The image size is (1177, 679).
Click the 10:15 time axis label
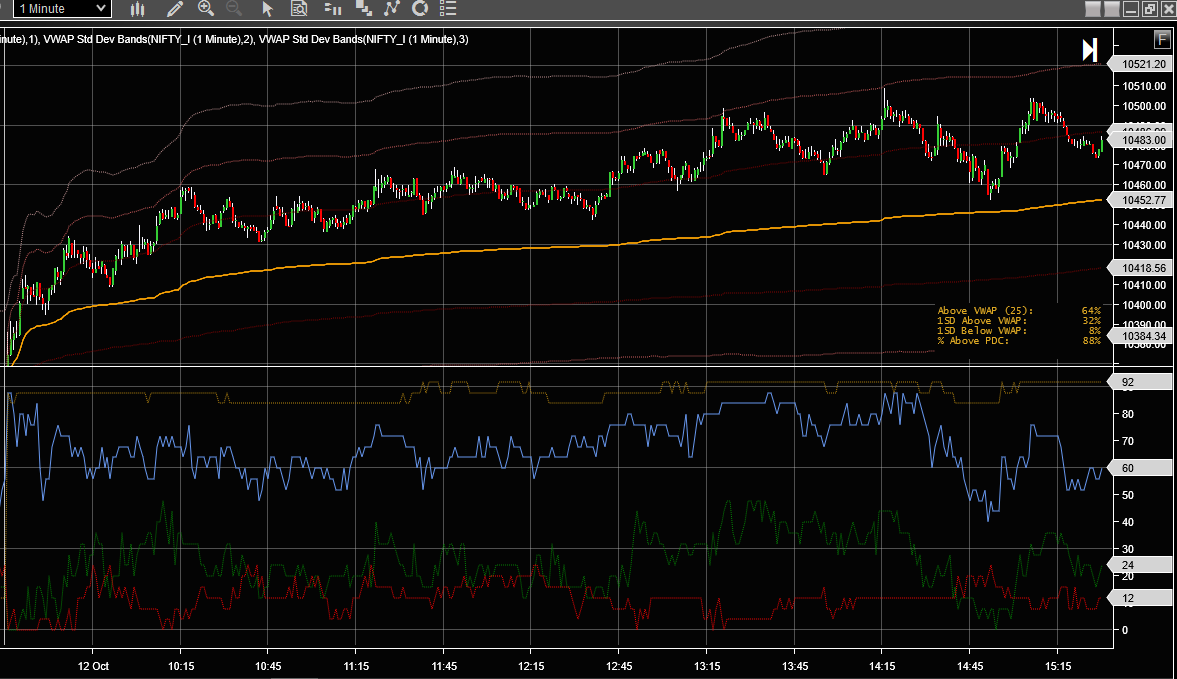click(x=181, y=666)
